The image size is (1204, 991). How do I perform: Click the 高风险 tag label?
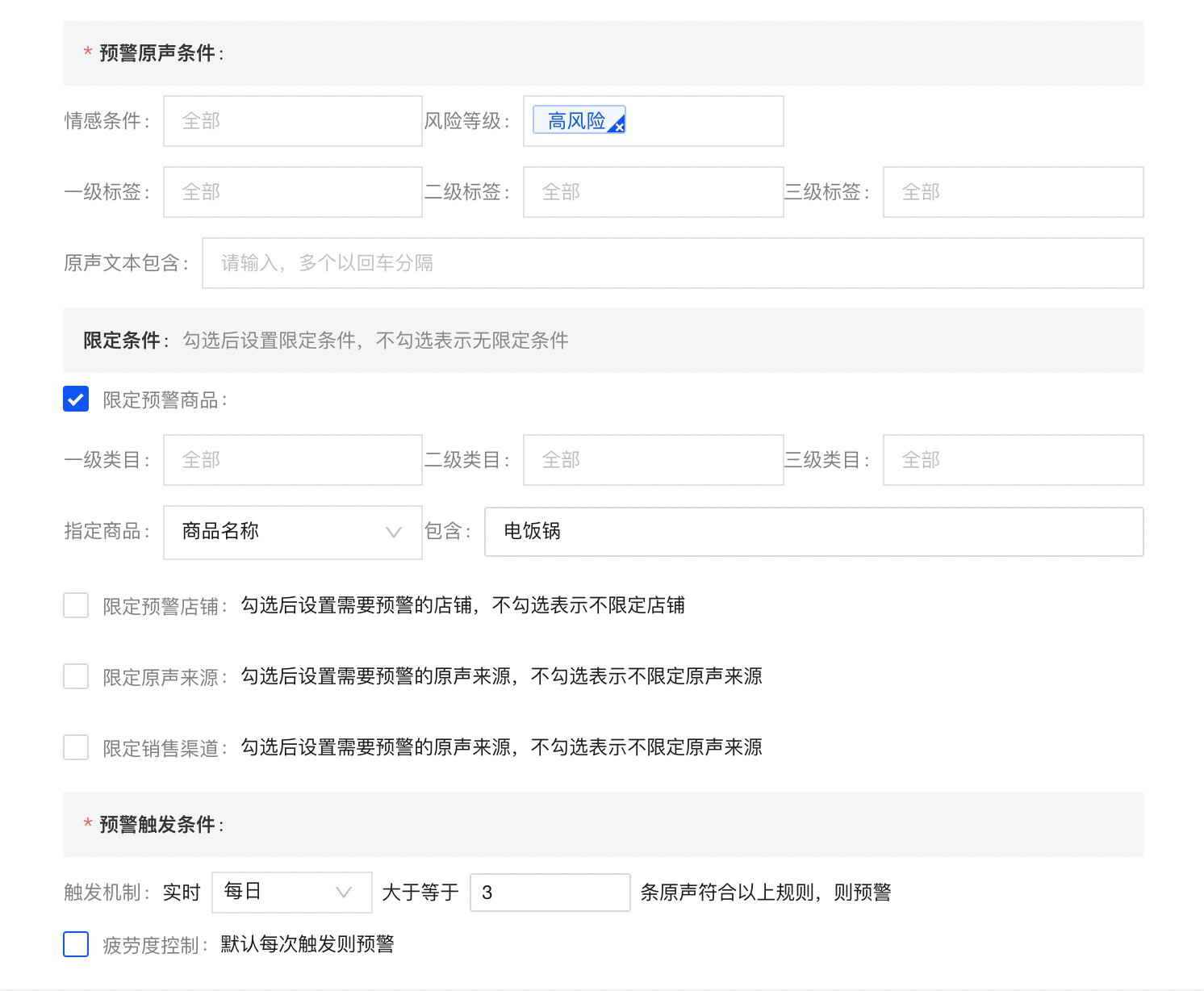click(x=577, y=121)
